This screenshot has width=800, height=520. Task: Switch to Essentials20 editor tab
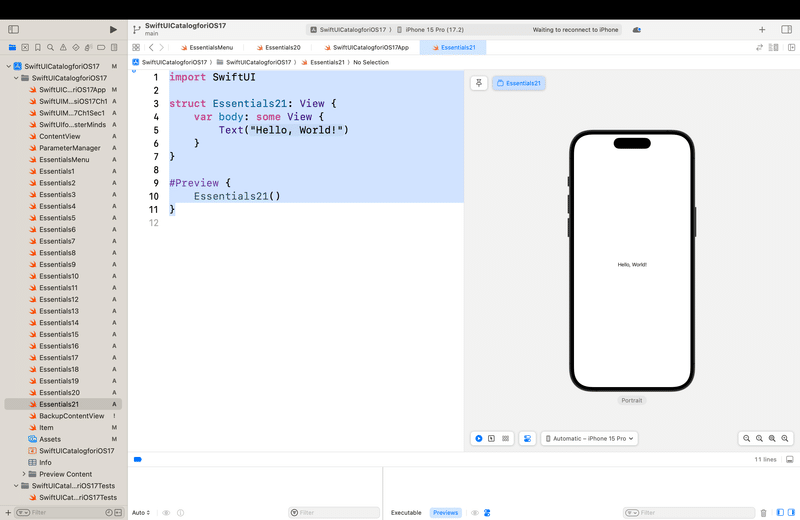tap(279, 47)
